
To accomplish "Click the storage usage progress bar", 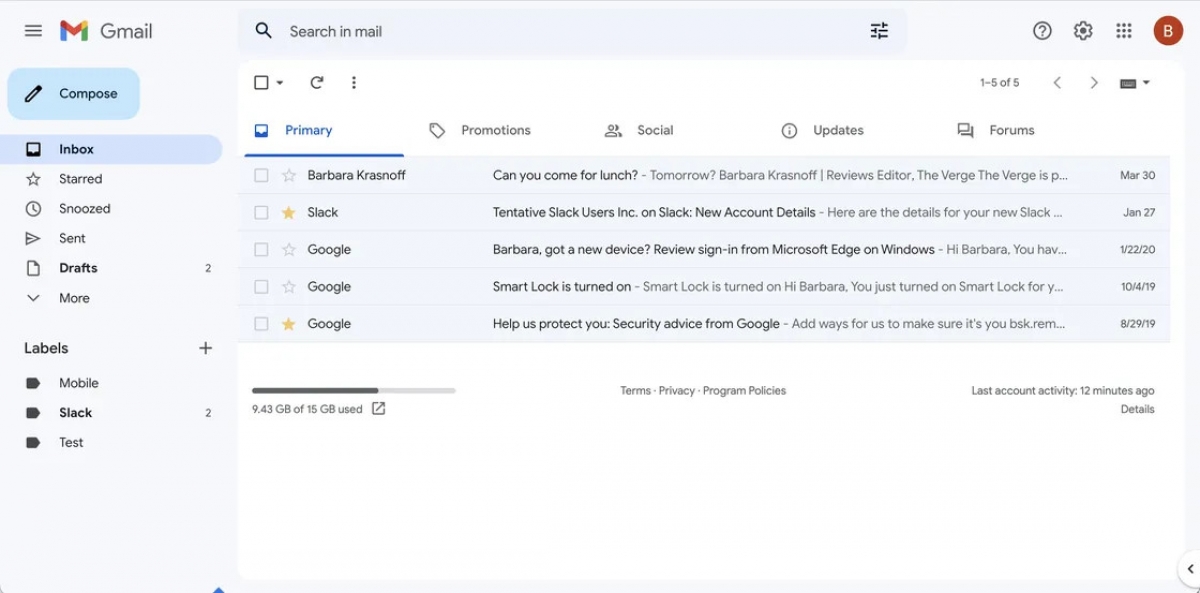I will click(x=354, y=390).
